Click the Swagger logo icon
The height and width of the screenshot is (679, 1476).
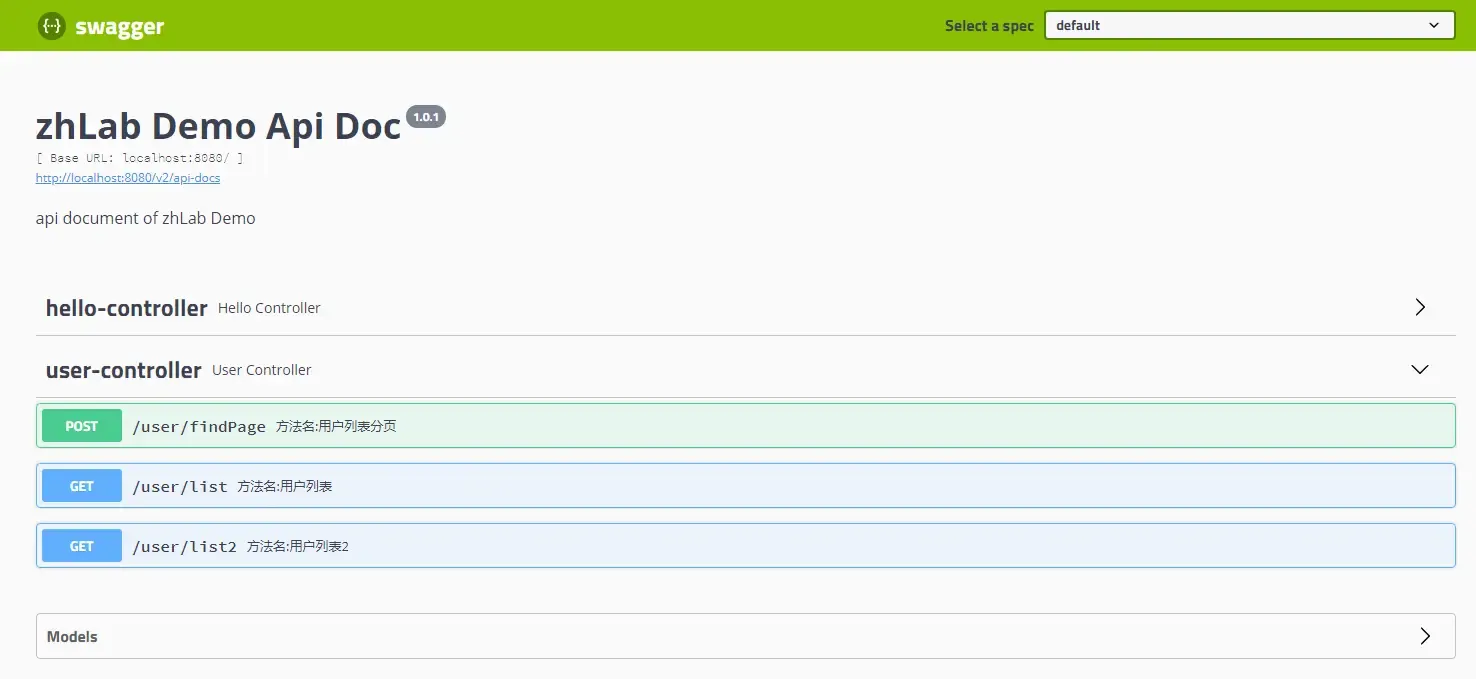51,26
